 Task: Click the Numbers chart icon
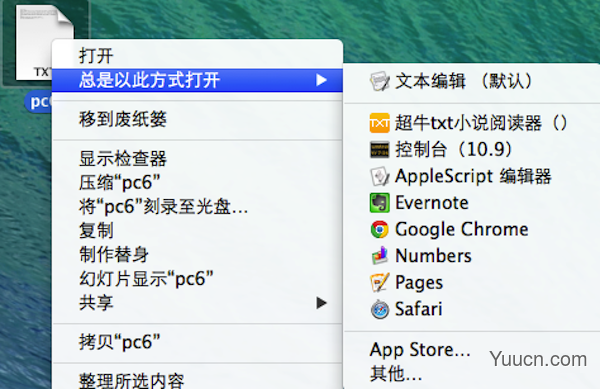click(380, 256)
